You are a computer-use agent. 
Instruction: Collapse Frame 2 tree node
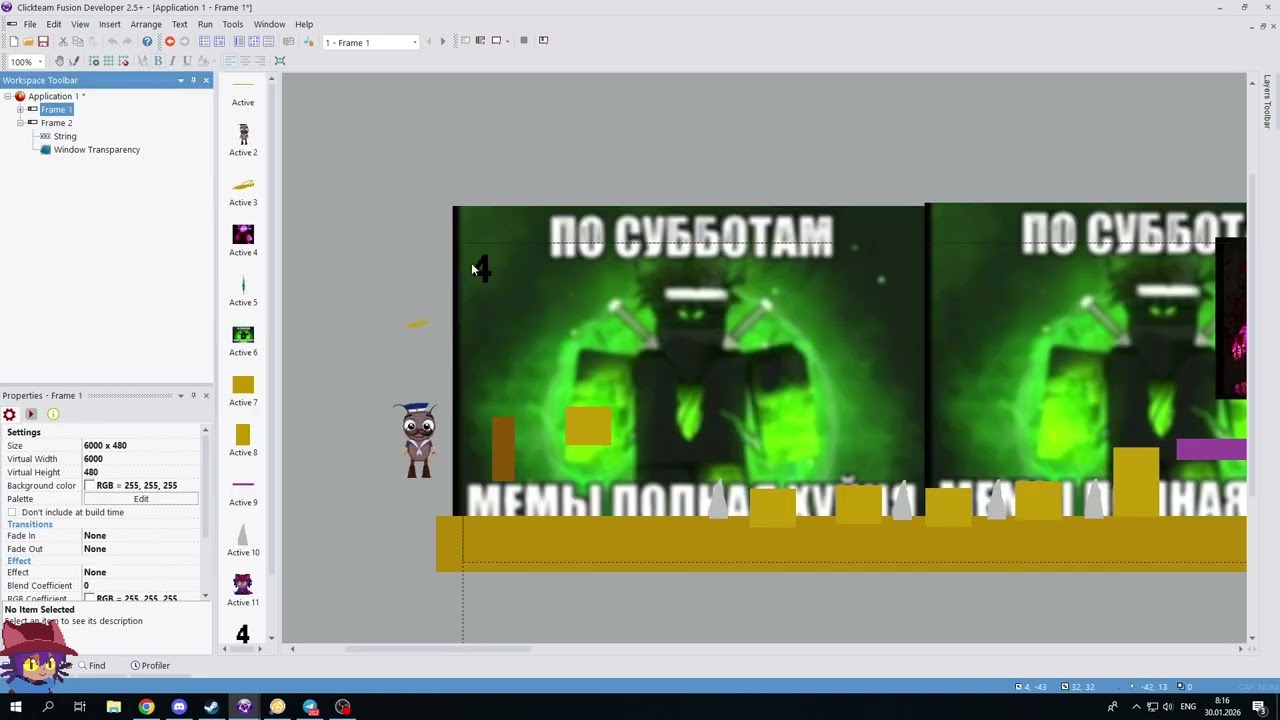click(x=20, y=123)
